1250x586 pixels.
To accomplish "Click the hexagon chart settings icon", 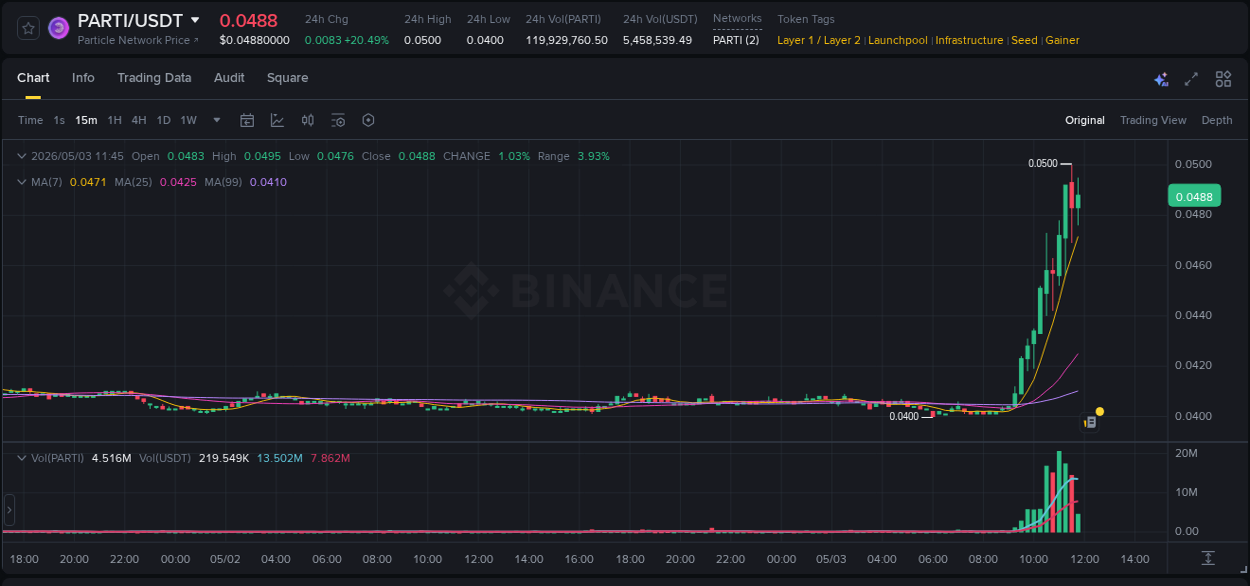I will click(x=368, y=120).
